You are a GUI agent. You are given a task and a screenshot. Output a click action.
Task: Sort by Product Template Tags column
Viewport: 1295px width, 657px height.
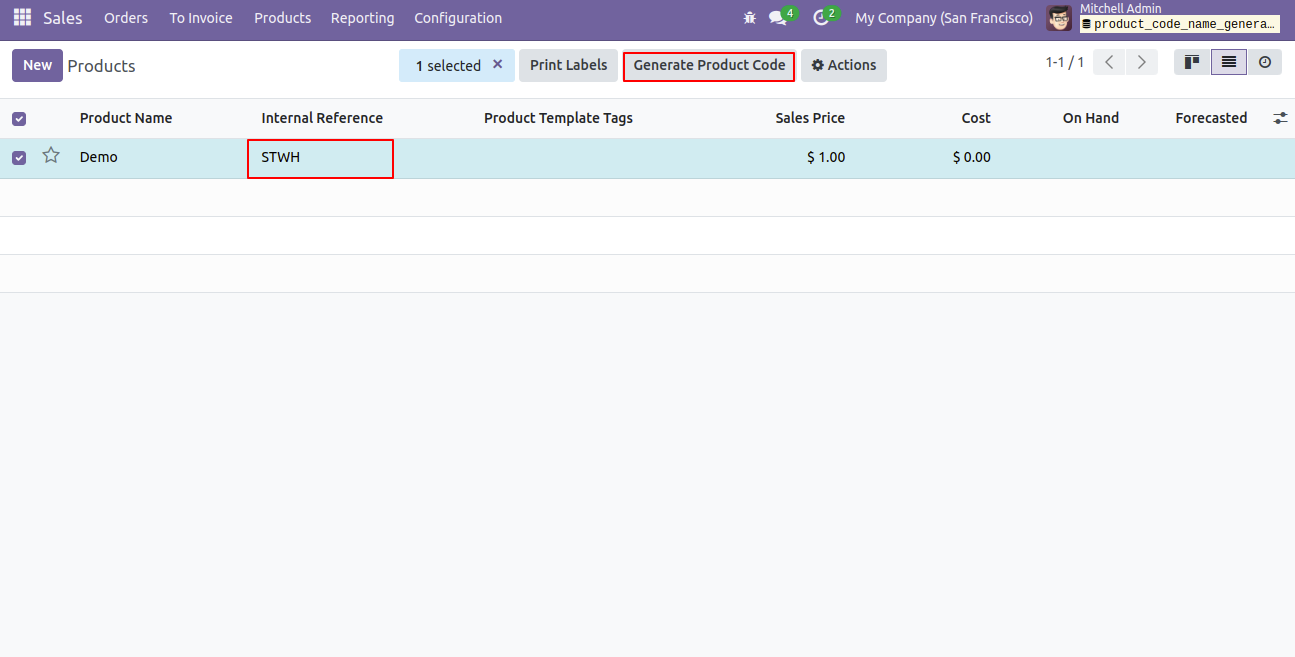(558, 118)
